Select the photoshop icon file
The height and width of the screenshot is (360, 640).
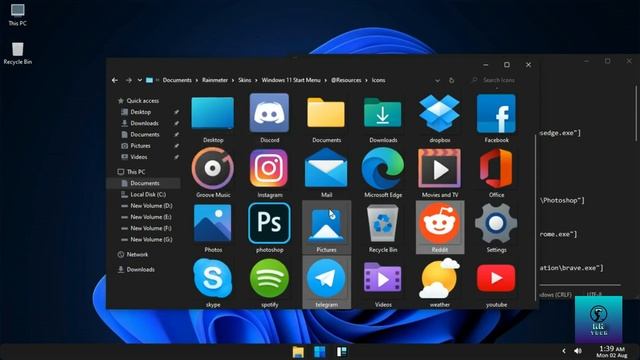(269, 227)
